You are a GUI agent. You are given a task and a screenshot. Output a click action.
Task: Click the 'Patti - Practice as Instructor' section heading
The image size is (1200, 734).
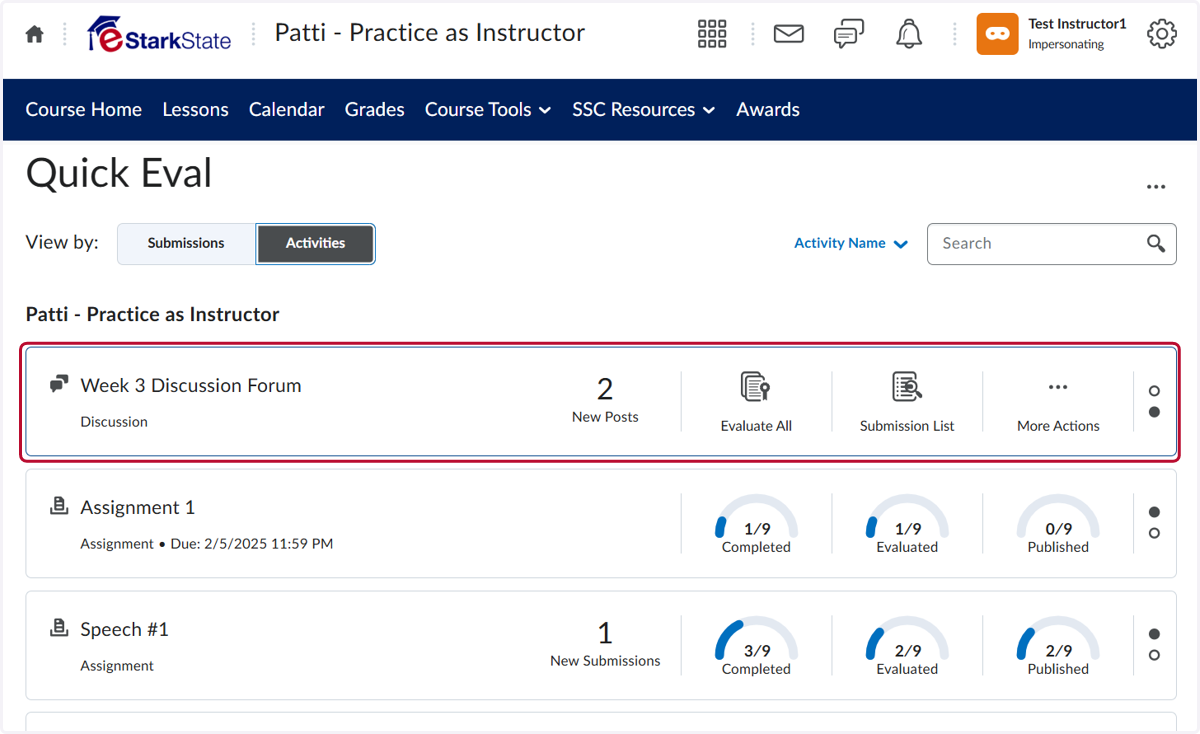click(153, 314)
